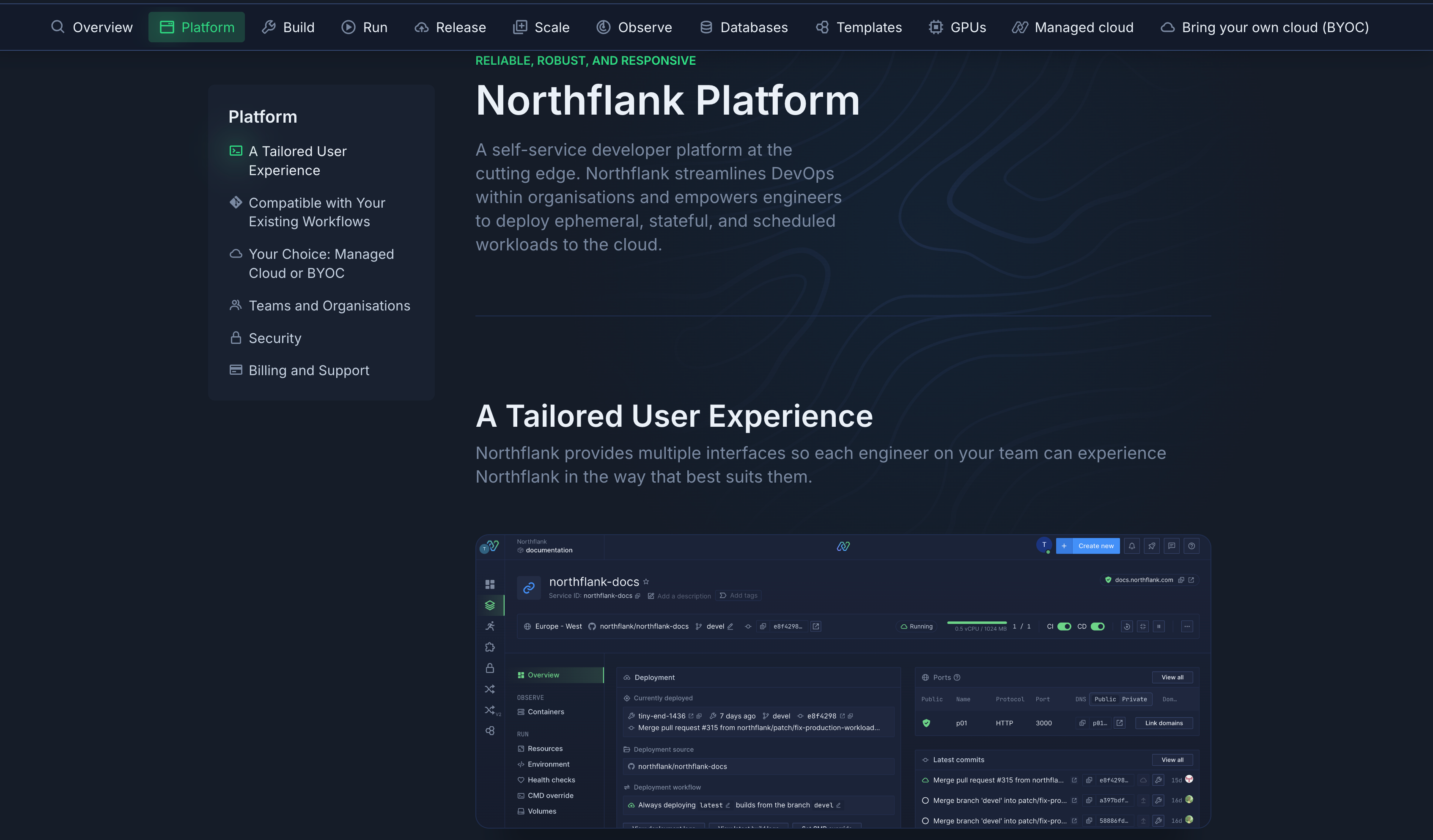This screenshot has width=1433, height=840.
Task: Open Templates in the top navigation
Action: click(x=859, y=27)
